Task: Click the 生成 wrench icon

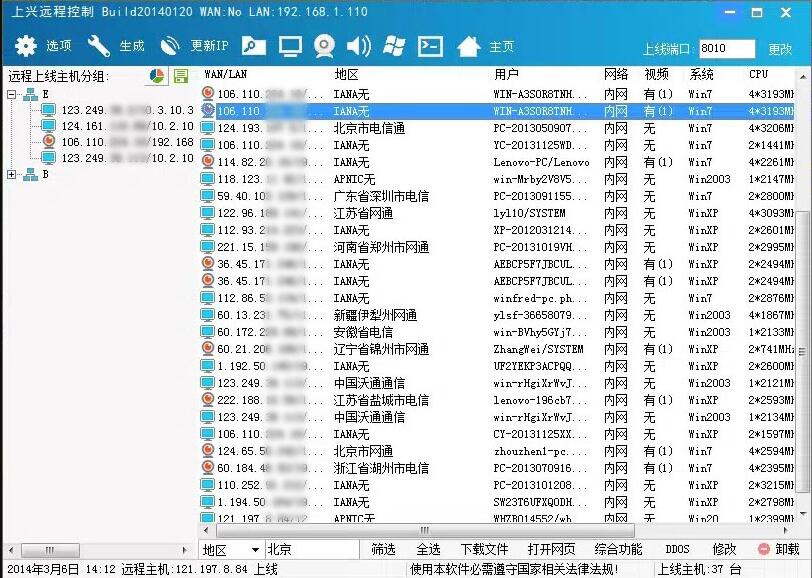Action: click(99, 46)
